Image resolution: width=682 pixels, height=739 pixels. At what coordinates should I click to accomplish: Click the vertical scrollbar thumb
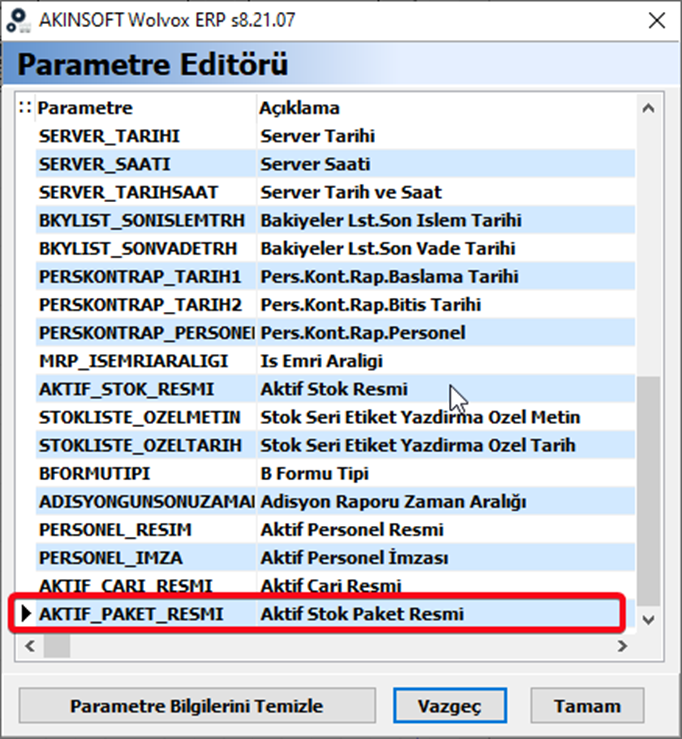(648, 491)
